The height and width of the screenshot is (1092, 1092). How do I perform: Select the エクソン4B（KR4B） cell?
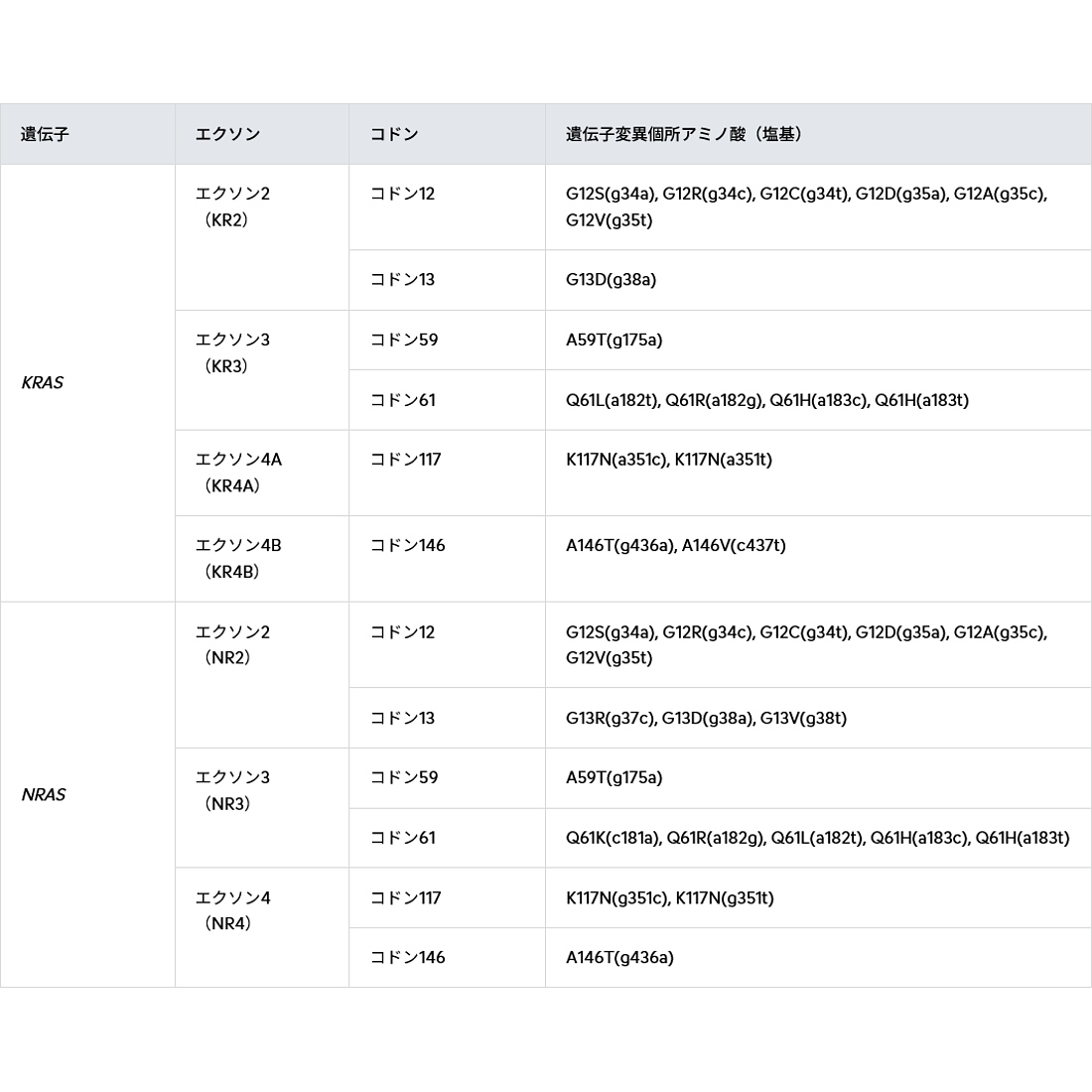pyautogui.click(x=262, y=559)
